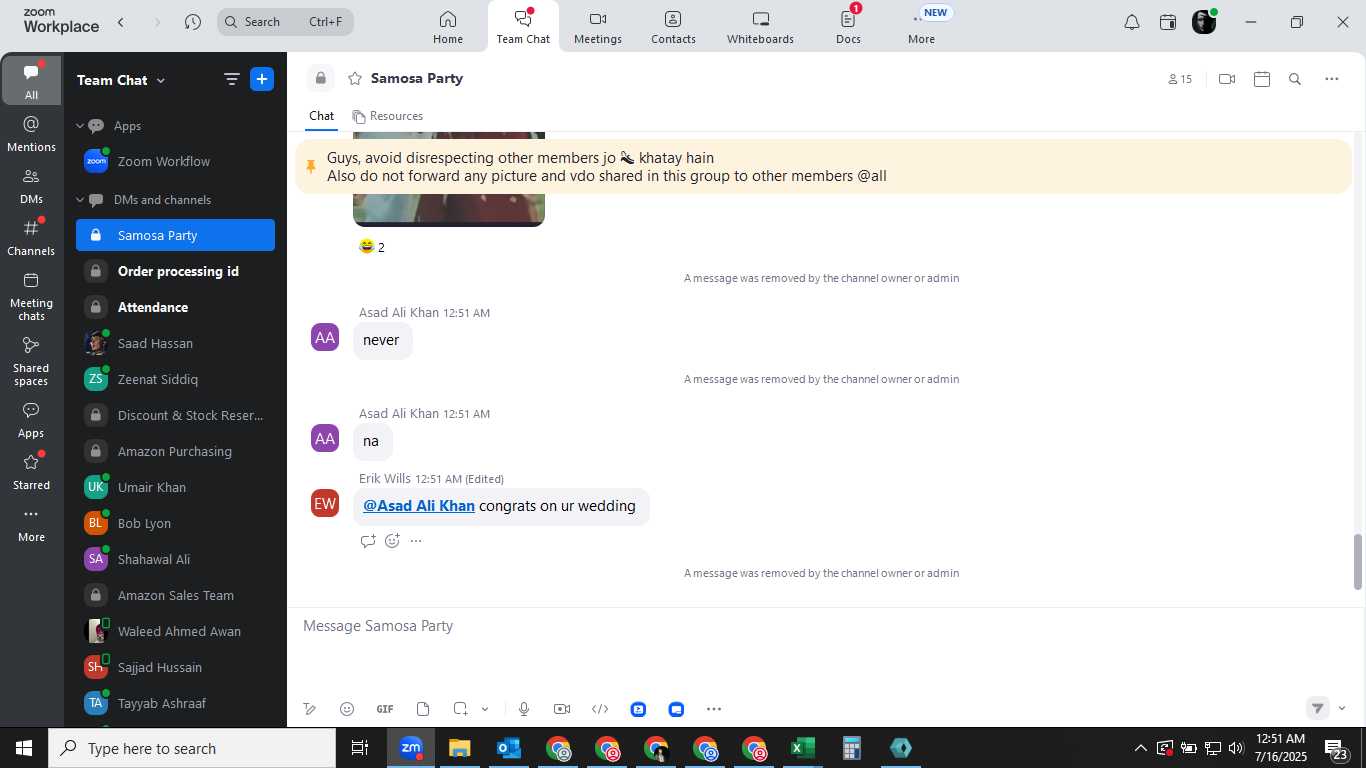Image resolution: width=1366 pixels, height=768 pixels.
Task: Star the Samosa Party channel
Action: point(354,79)
